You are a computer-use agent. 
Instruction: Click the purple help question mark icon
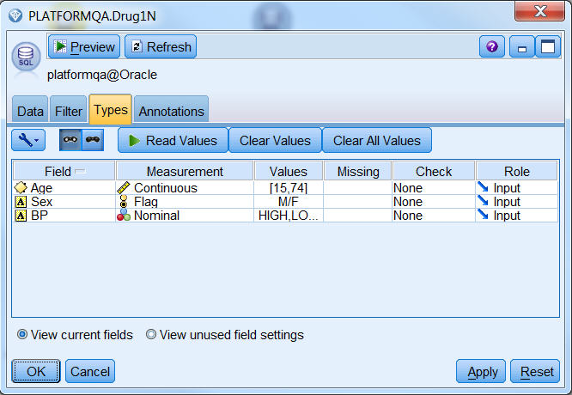492,47
